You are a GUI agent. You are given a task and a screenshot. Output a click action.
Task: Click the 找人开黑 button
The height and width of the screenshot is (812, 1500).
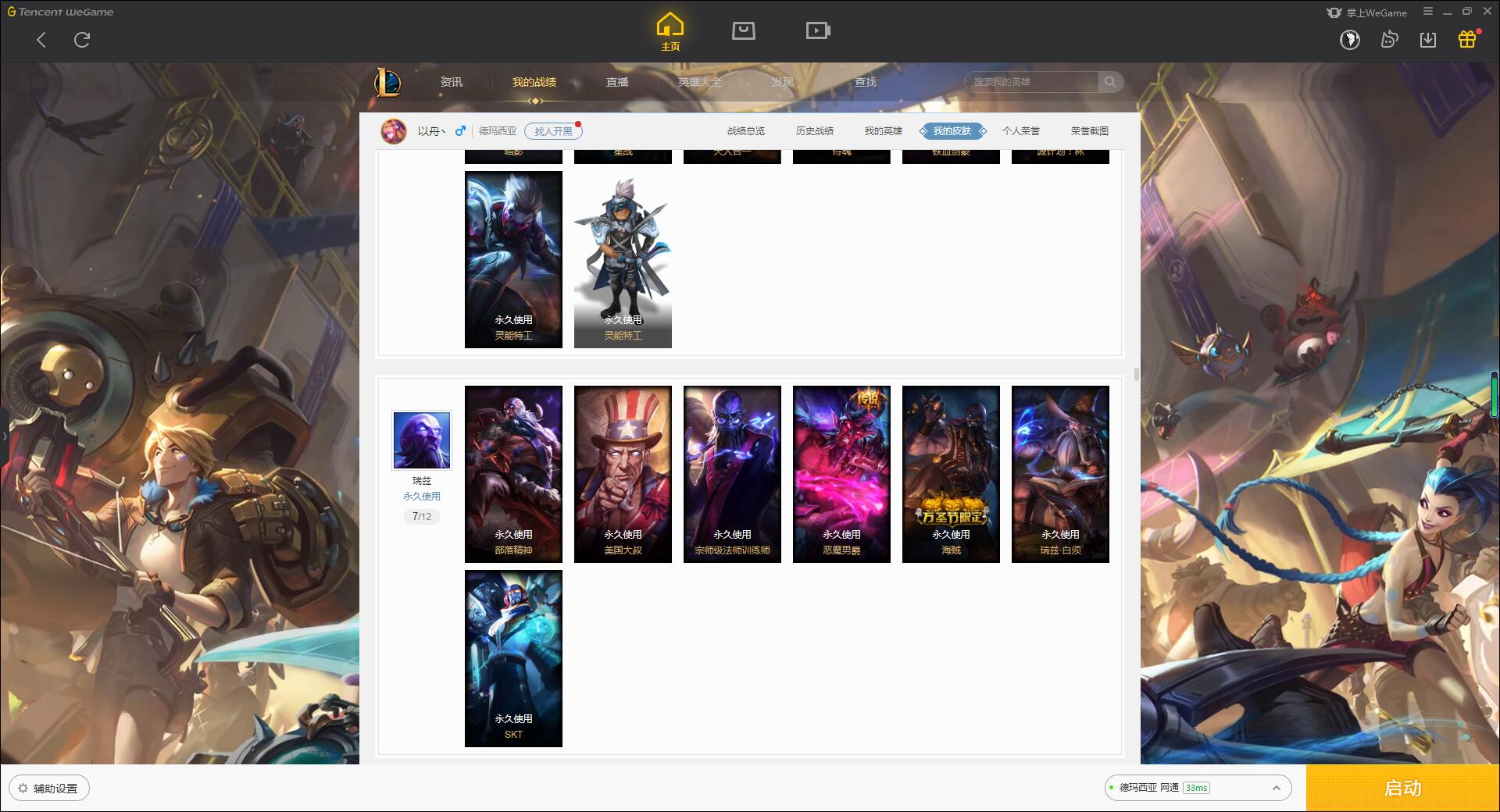click(553, 131)
